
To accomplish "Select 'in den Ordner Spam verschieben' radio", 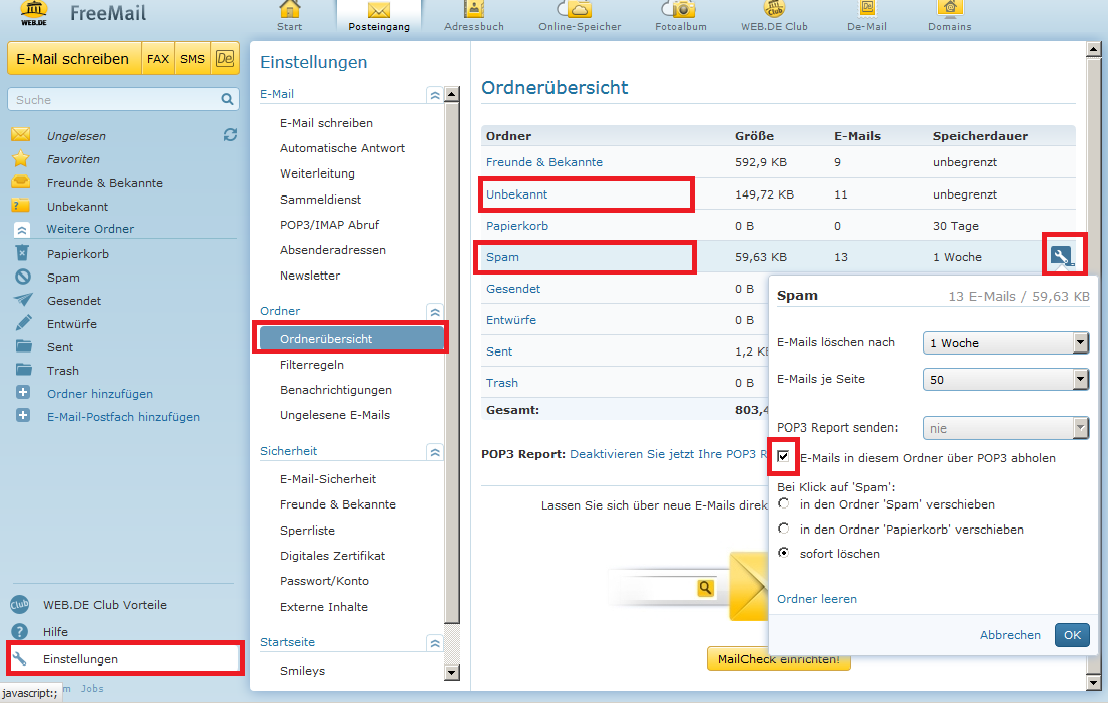I will (x=784, y=504).
